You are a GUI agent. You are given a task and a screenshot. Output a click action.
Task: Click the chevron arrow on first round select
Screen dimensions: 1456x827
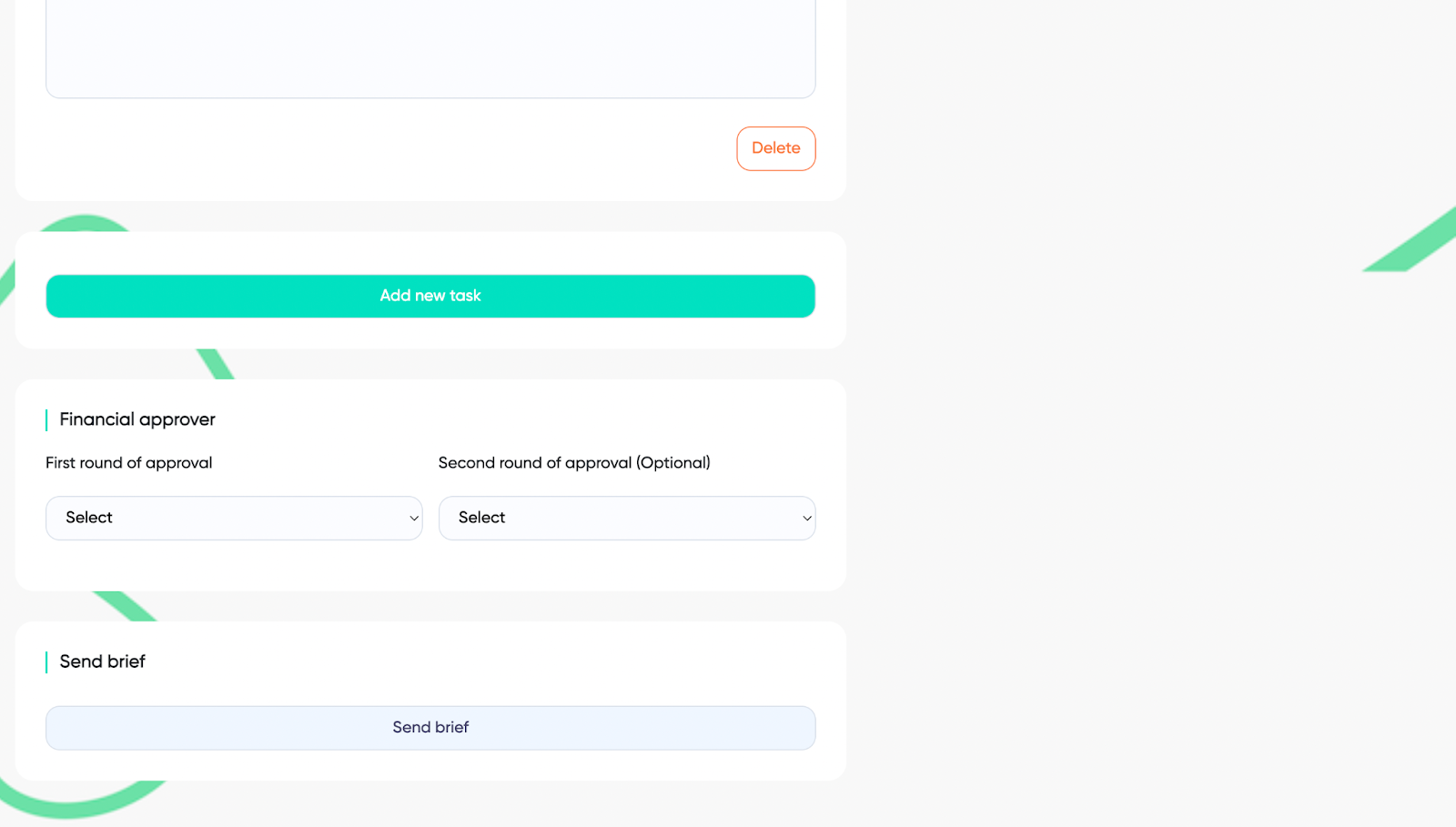tap(414, 519)
